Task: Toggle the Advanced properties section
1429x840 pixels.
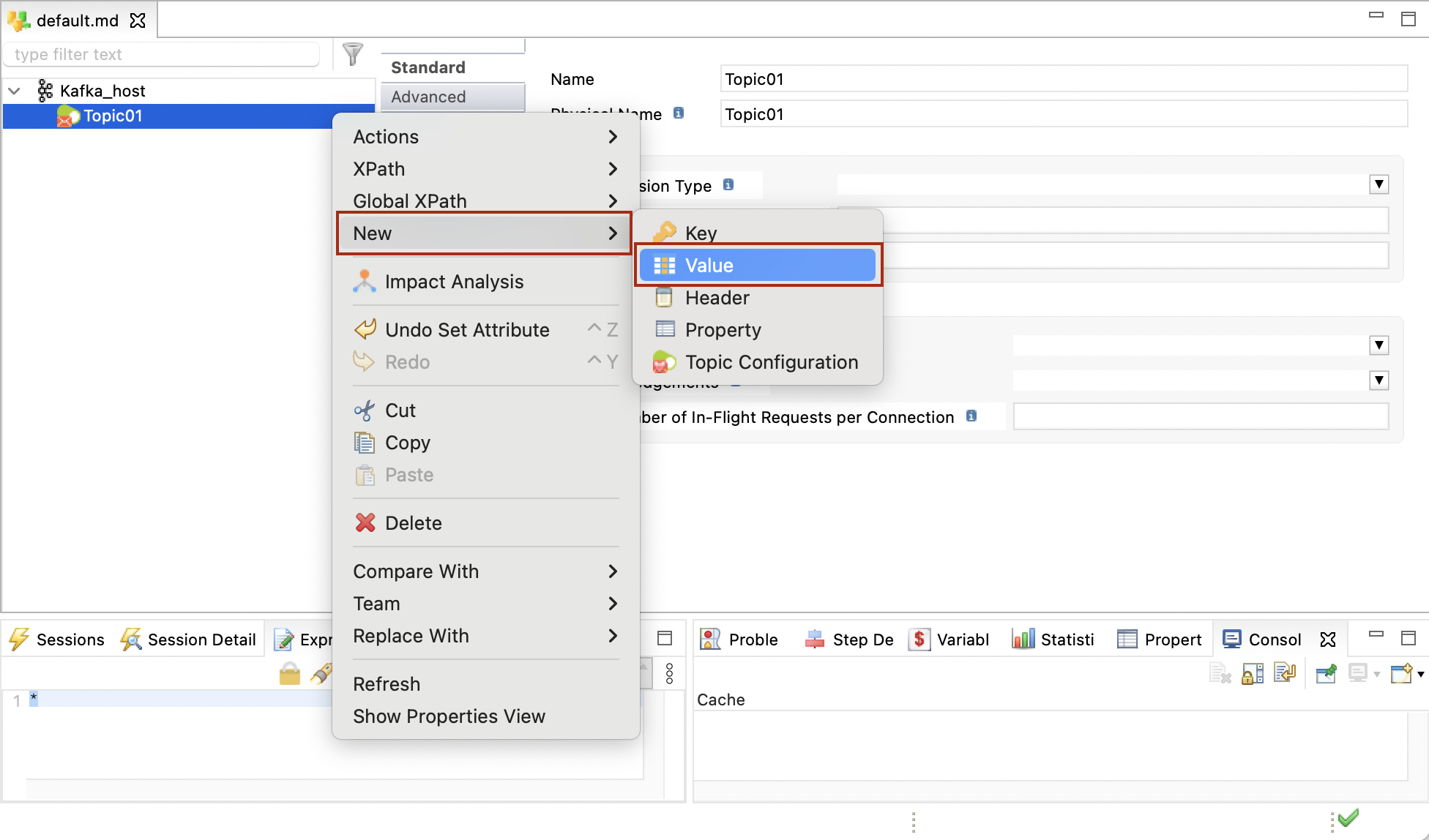Action: coord(428,97)
